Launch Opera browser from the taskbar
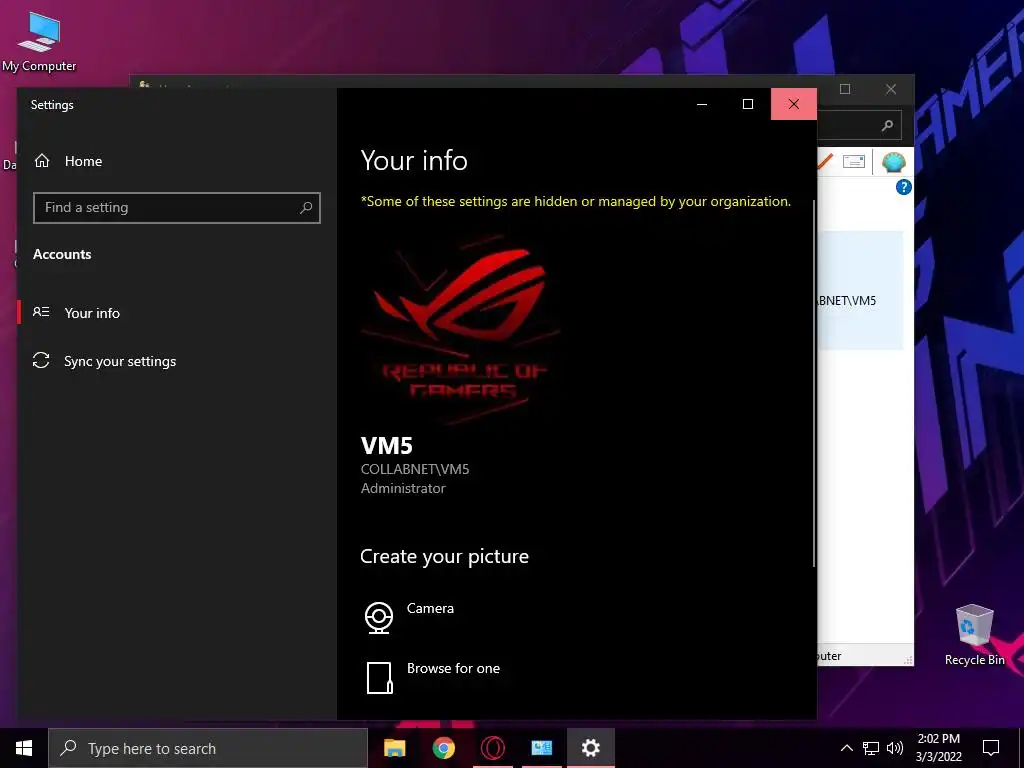 (492, 748)
